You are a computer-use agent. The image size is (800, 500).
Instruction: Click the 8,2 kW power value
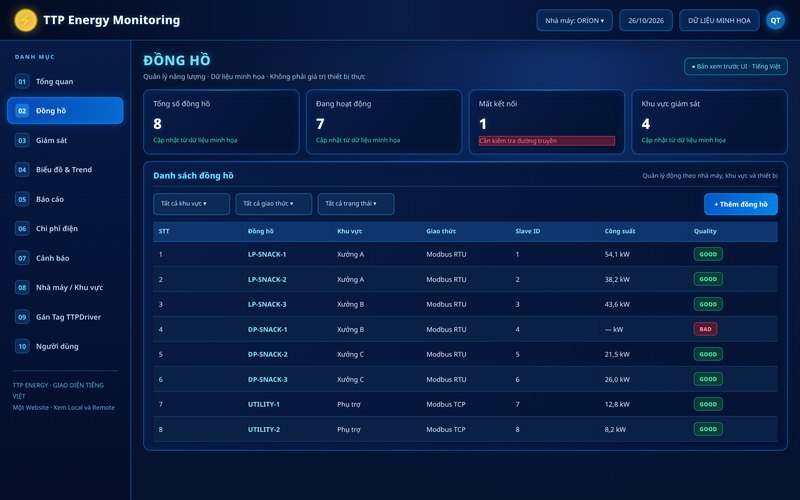[x=615, y=429]
